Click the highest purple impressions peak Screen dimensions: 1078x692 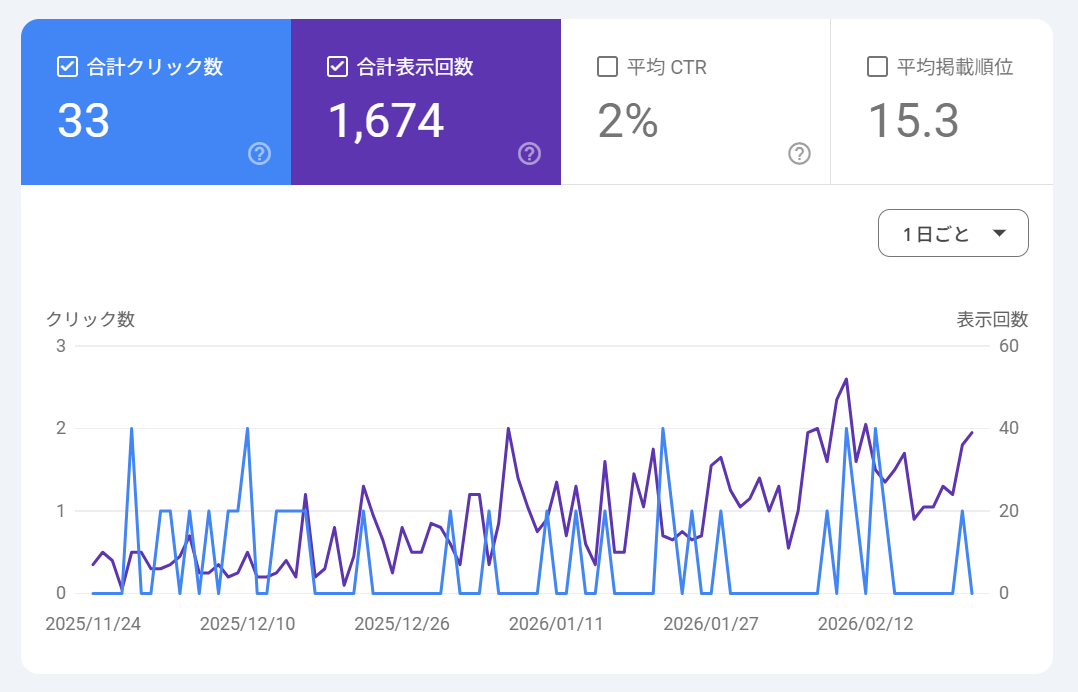click(845, 380)
